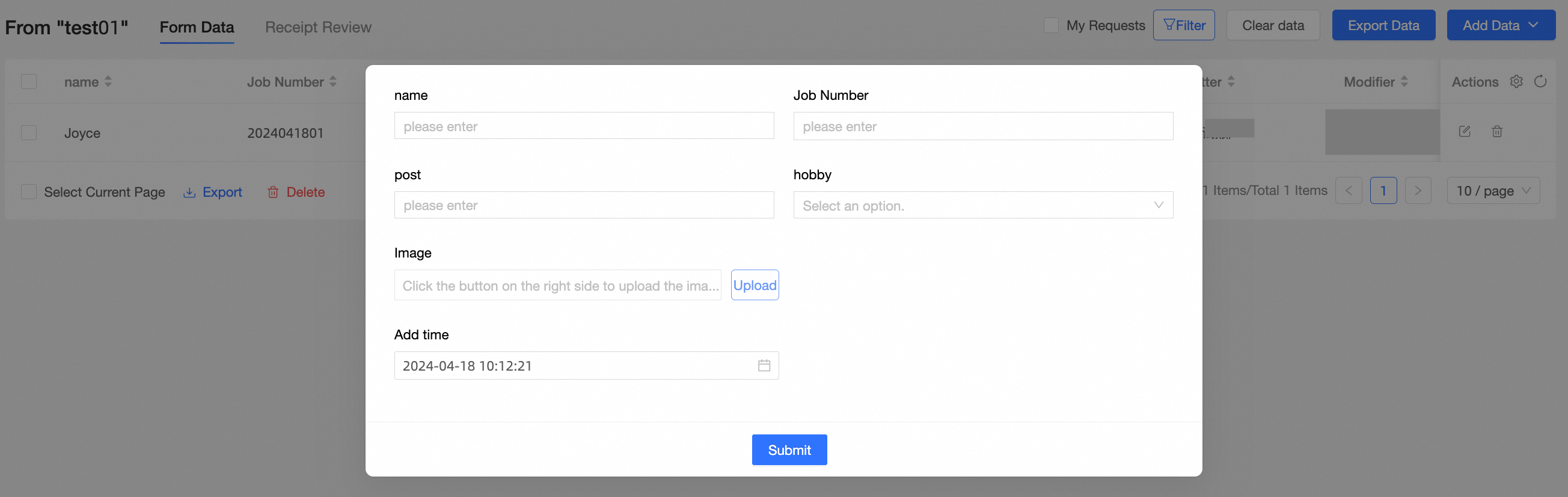Expand the 10 / page size selector
This screenshot has height=497, width=1568.
click(1492, 191)
